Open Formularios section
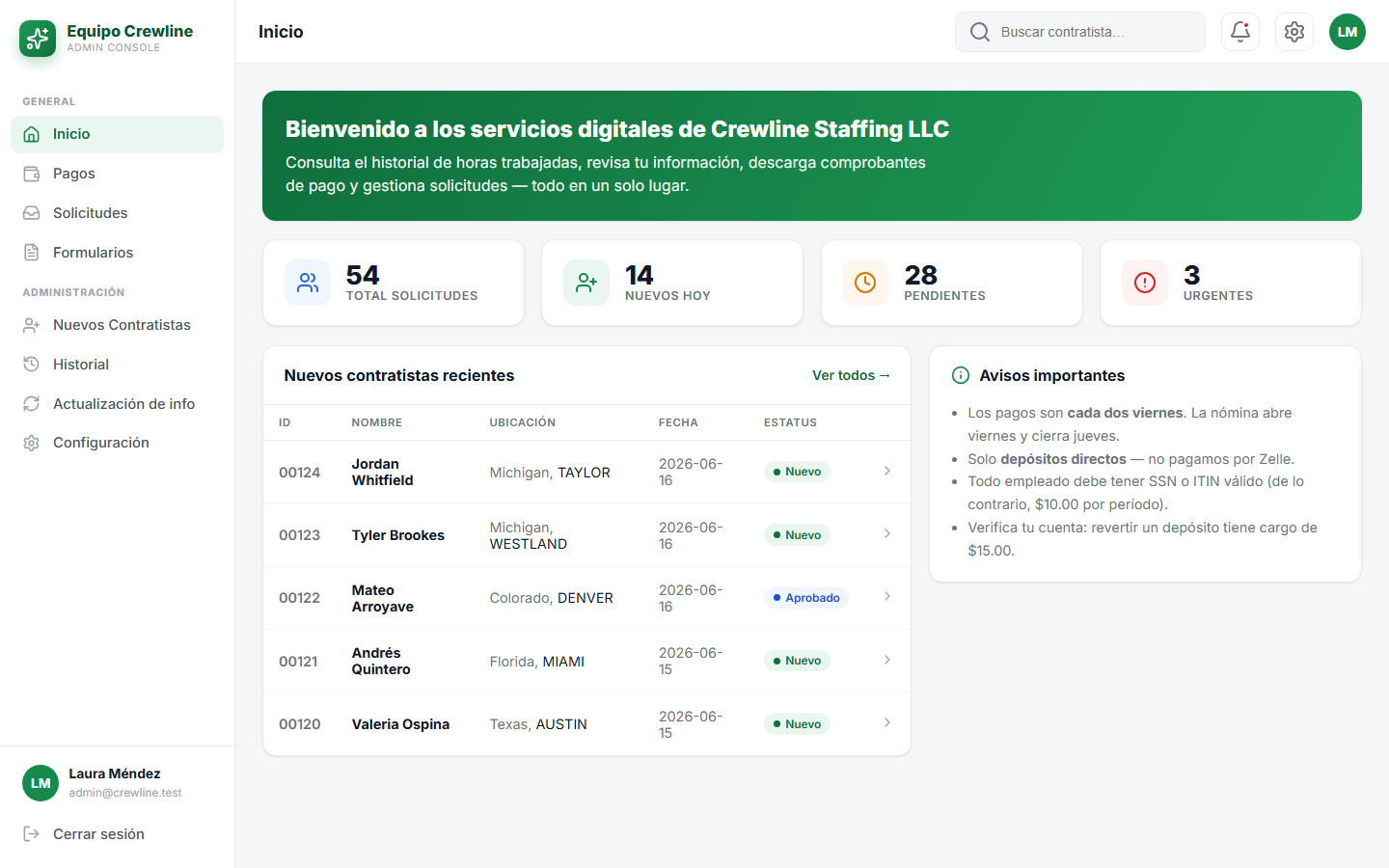Viewport: 1389px width, 868px height. coord(118,253)
